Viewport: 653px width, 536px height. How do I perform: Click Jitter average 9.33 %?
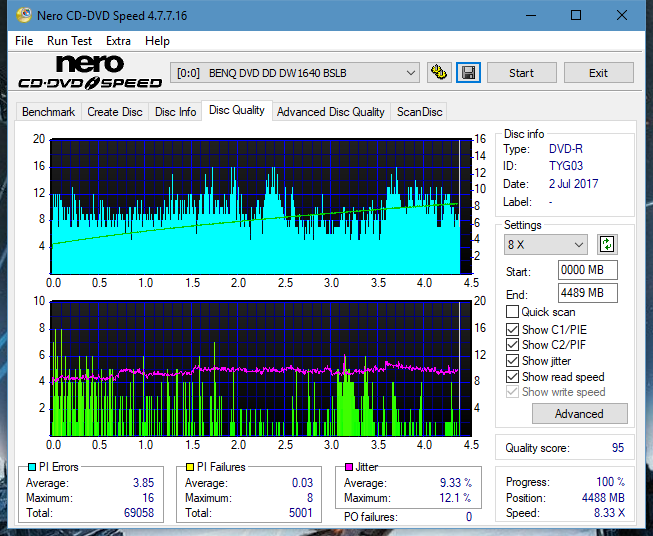tap(456, 483)
